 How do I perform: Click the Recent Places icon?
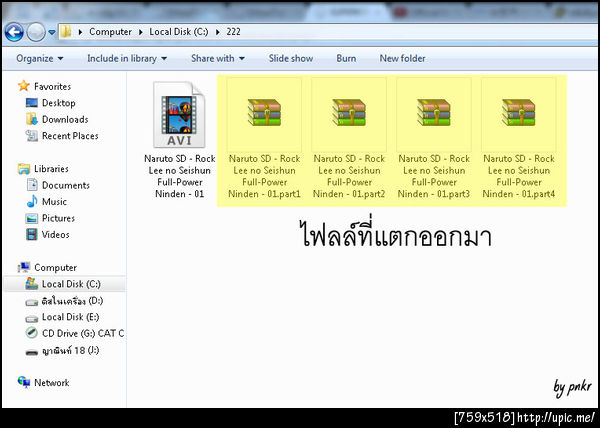32,135
